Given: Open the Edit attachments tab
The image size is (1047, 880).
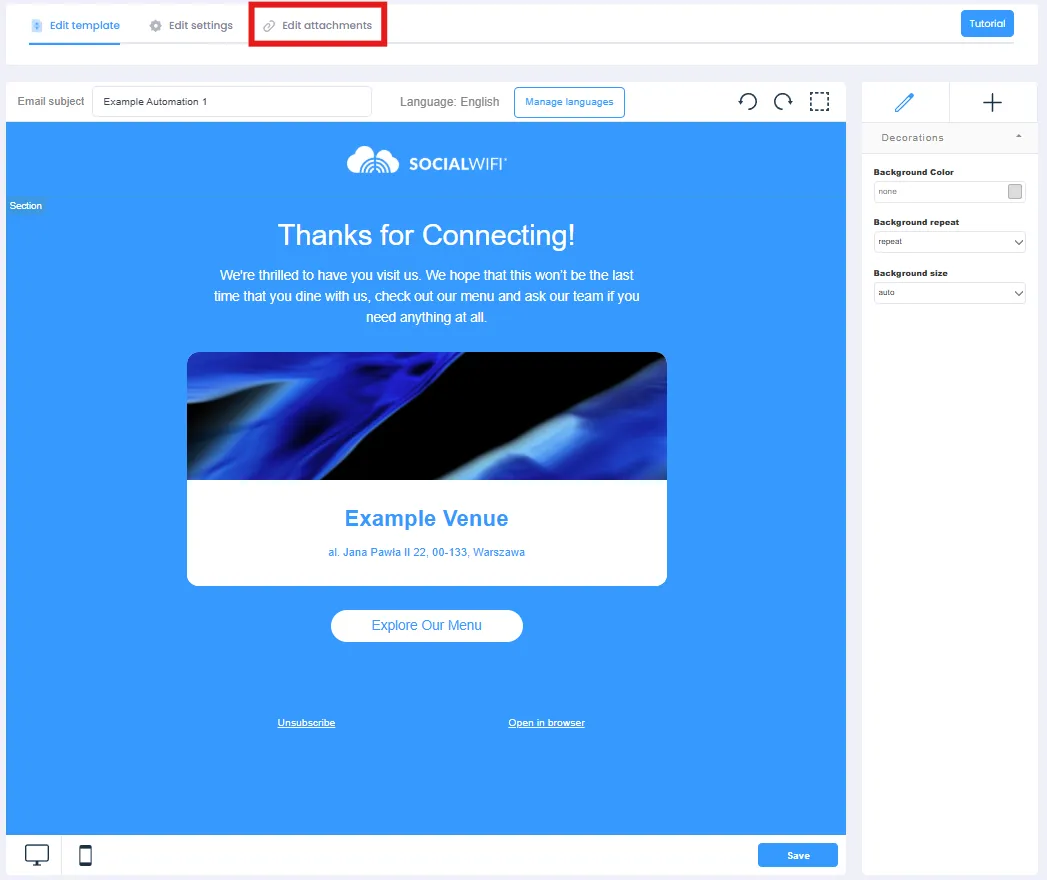Looking at the screenshot, I should [318, 25].
